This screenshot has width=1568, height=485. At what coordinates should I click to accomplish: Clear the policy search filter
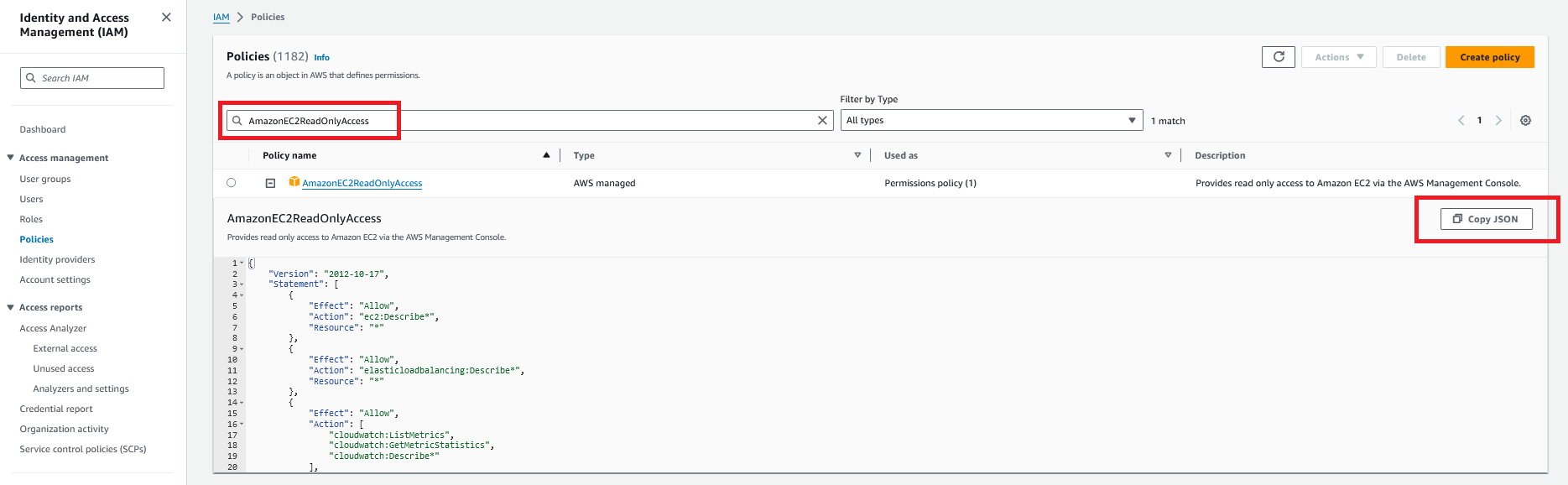click(822, 120)
